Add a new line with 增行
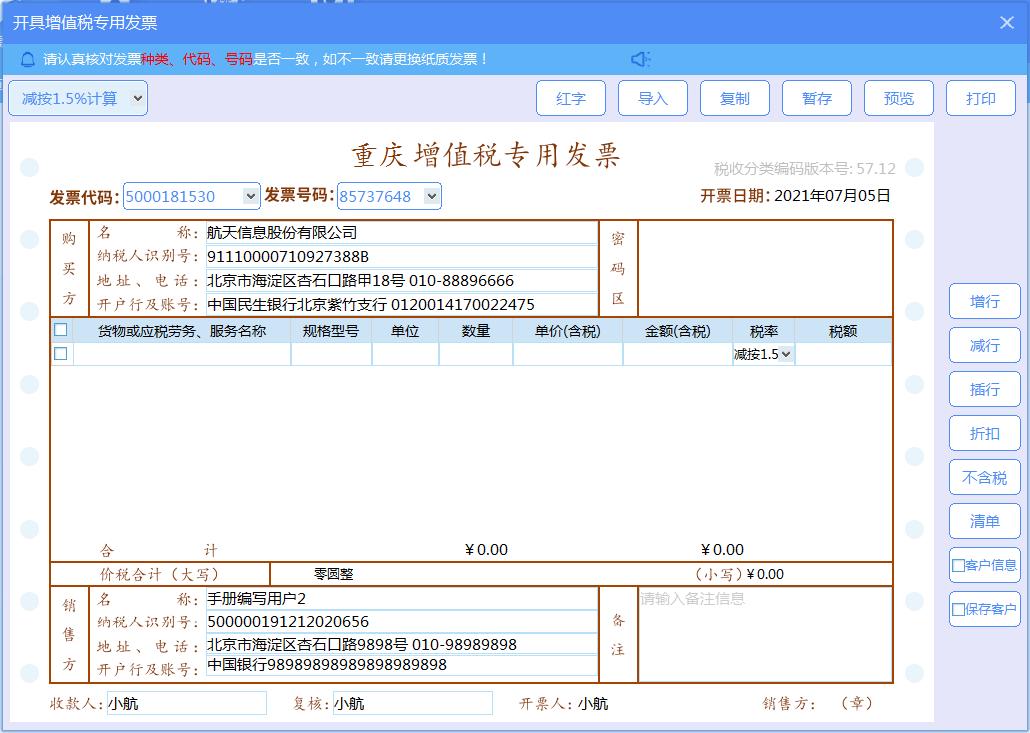The height and width of the screenshot is (733, 1030). pyautogui.click(x=984, y=301)
